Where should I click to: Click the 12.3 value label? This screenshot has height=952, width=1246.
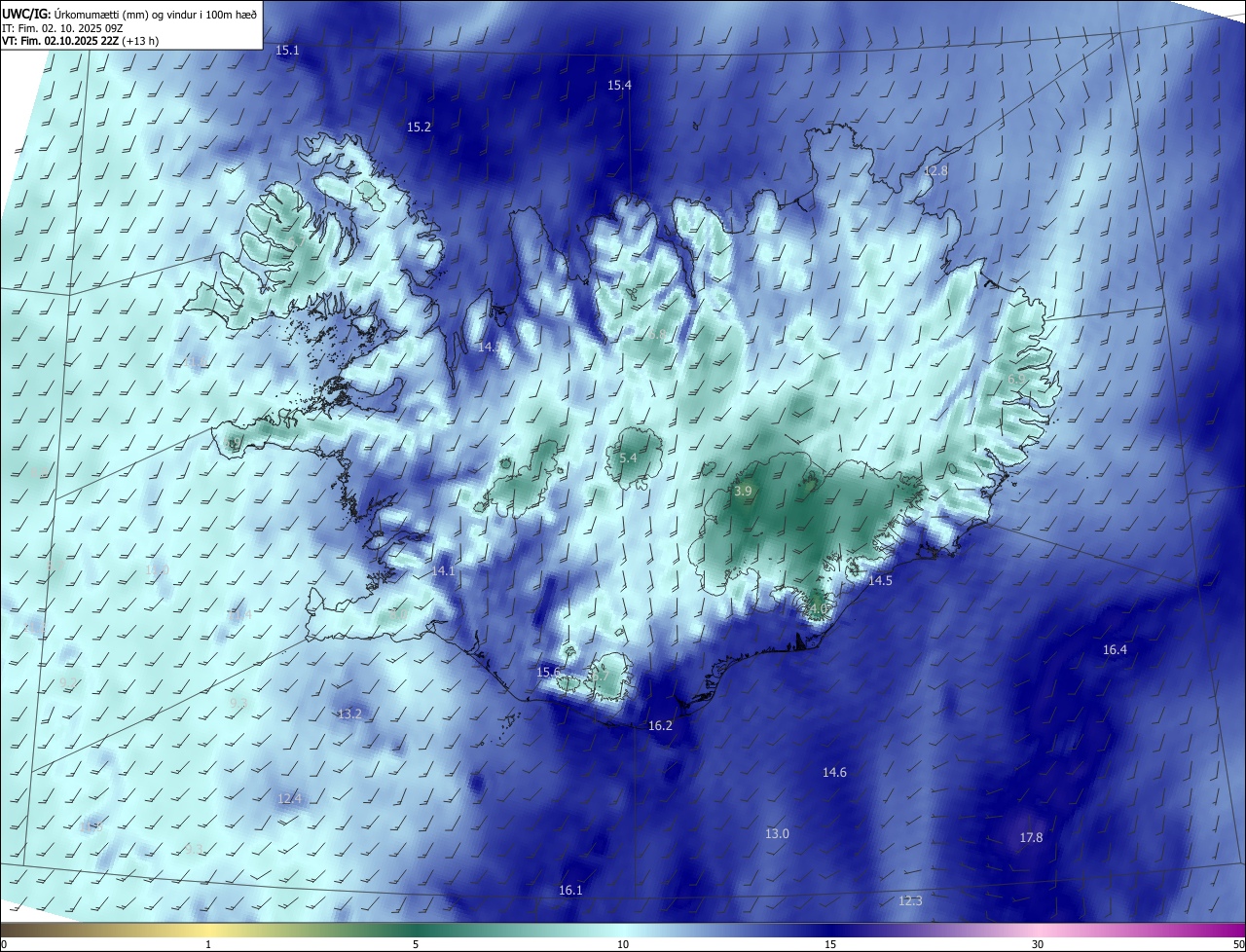tap(910, 900)
